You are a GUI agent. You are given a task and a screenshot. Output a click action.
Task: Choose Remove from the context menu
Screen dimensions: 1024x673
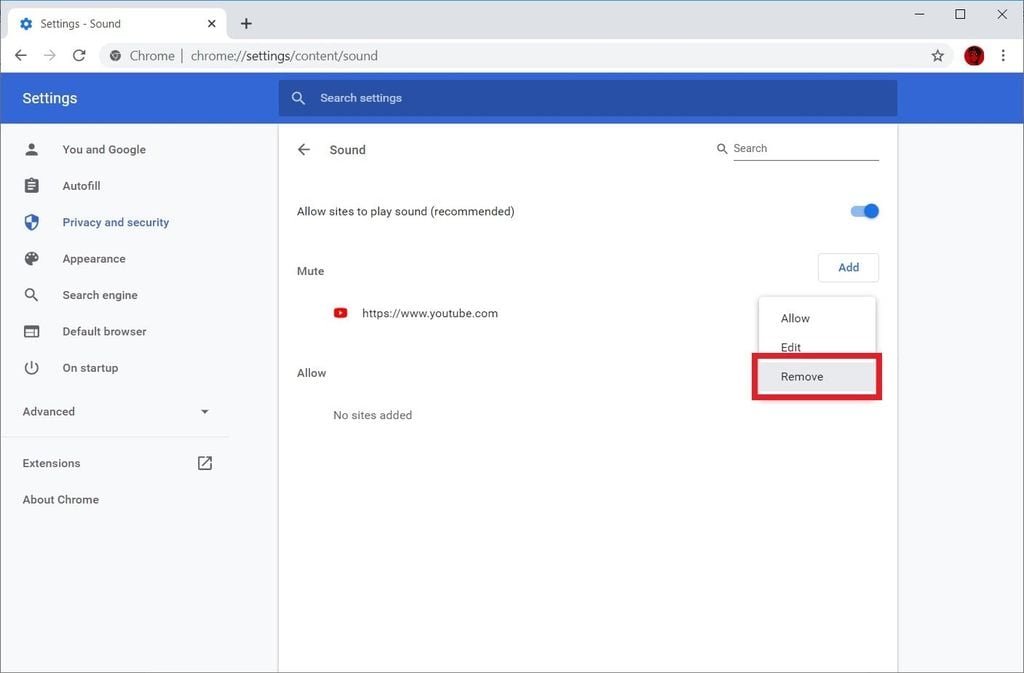[816, 377]
